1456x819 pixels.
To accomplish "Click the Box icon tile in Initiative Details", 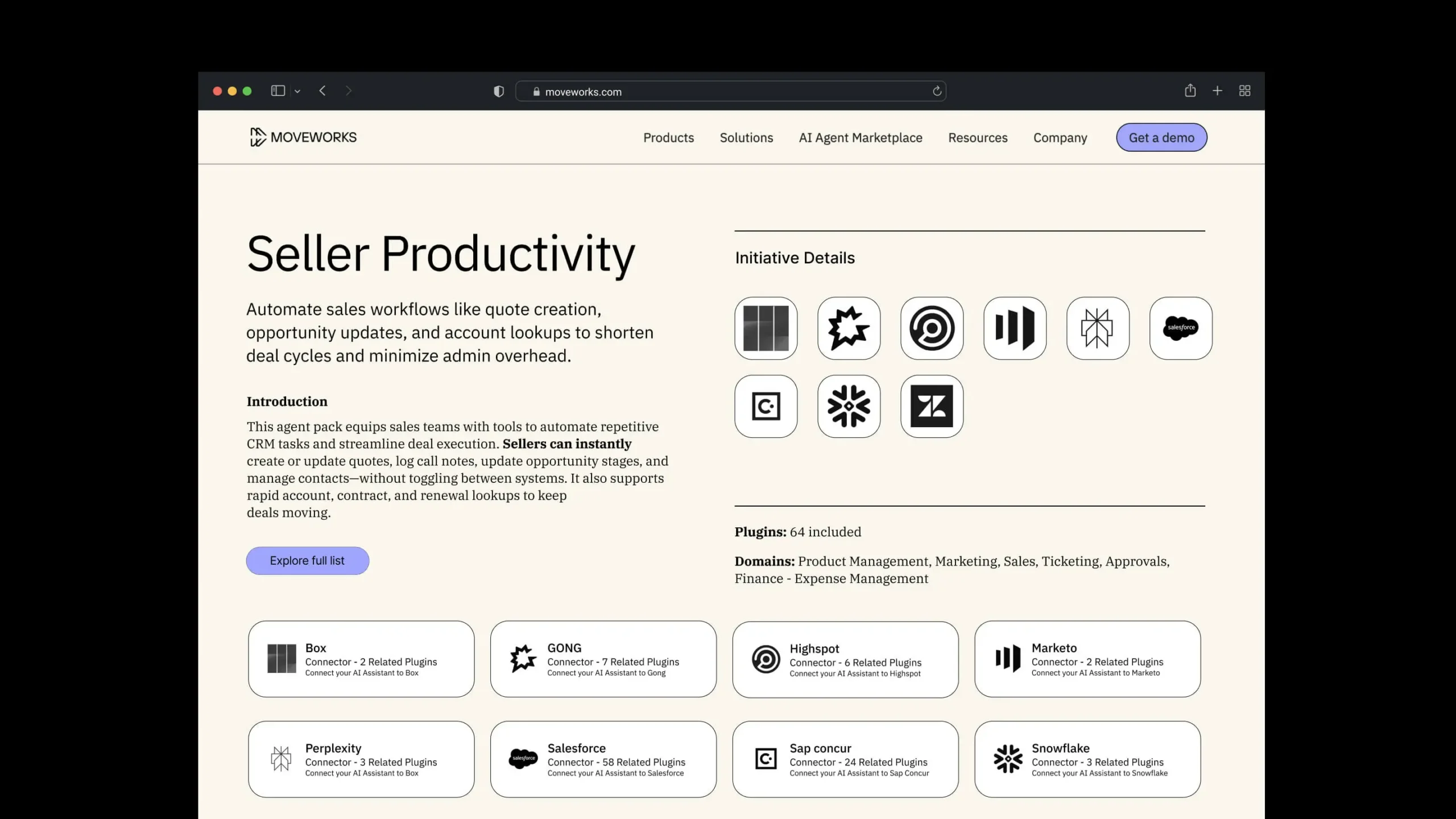I will (x=766, y=328).
